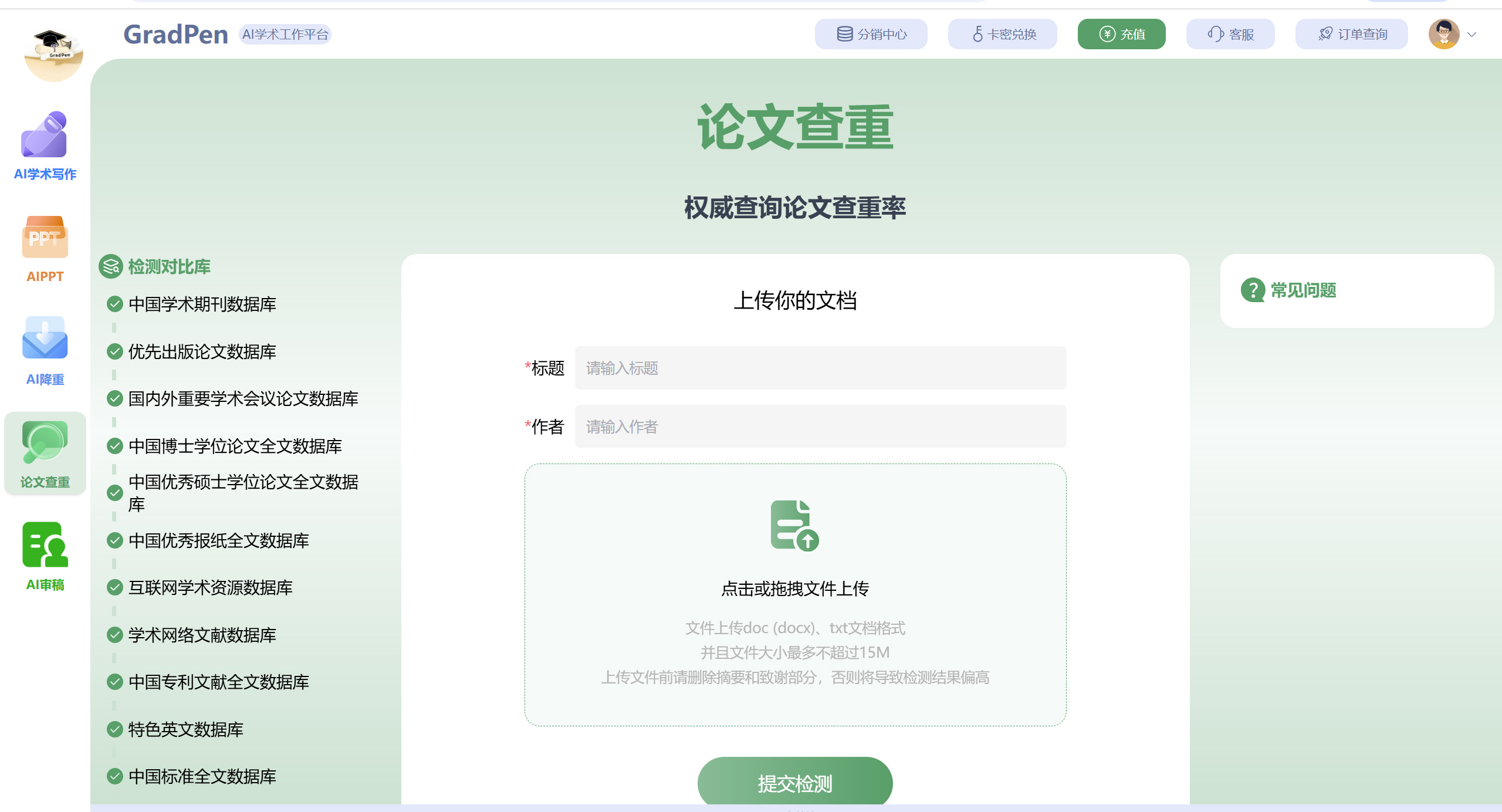Open the 订单查询 order lookup

pos(1352,35)
